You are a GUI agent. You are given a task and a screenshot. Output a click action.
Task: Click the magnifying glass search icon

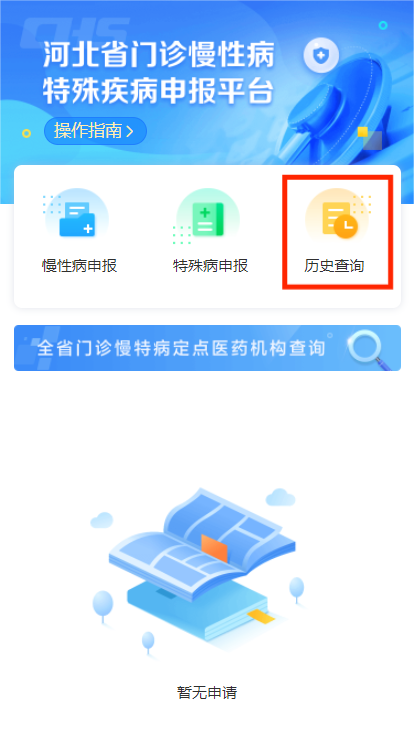(x=369, y=350)
